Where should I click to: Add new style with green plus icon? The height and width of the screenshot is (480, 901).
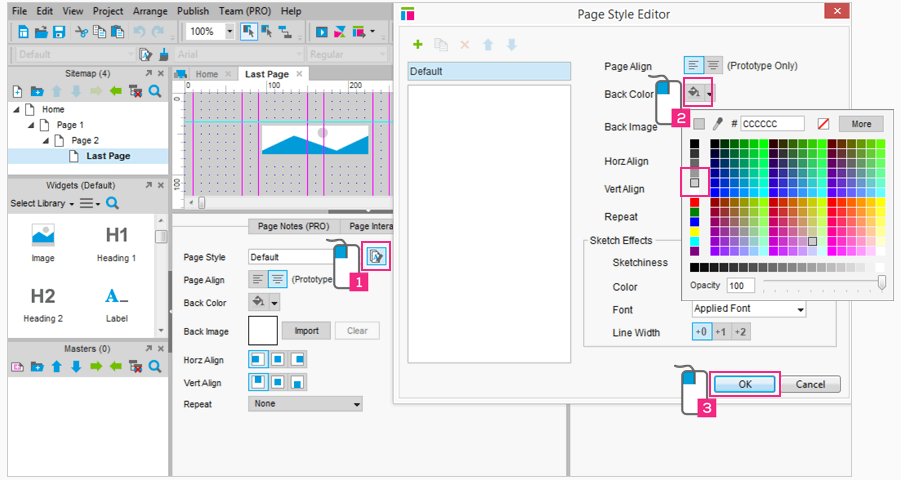[x=418, y=45]
